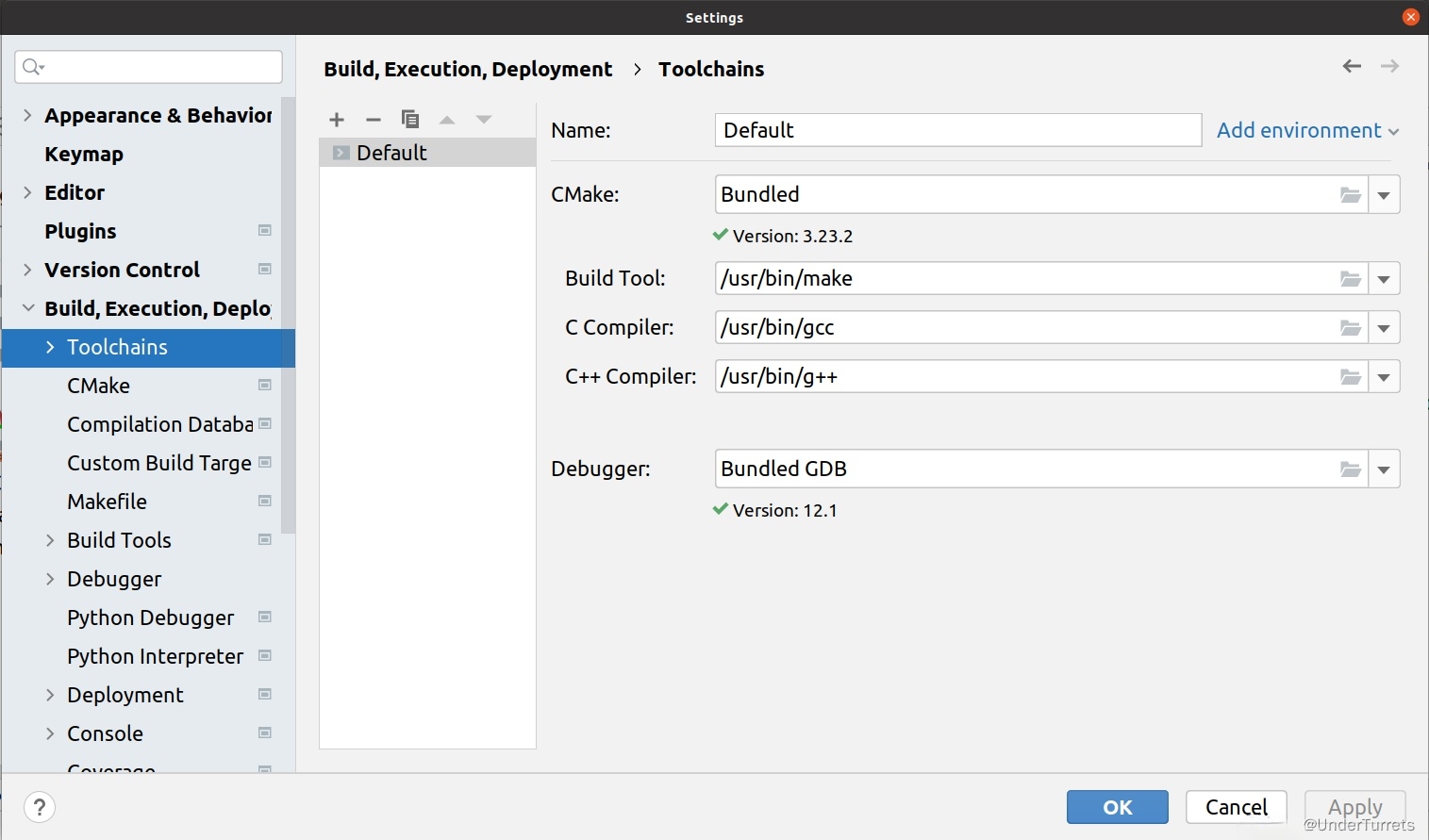The width and height of the screenshot is (1429, 840).
Task: Move toolchain up with arrow icon
Action: tap(447, 120)
